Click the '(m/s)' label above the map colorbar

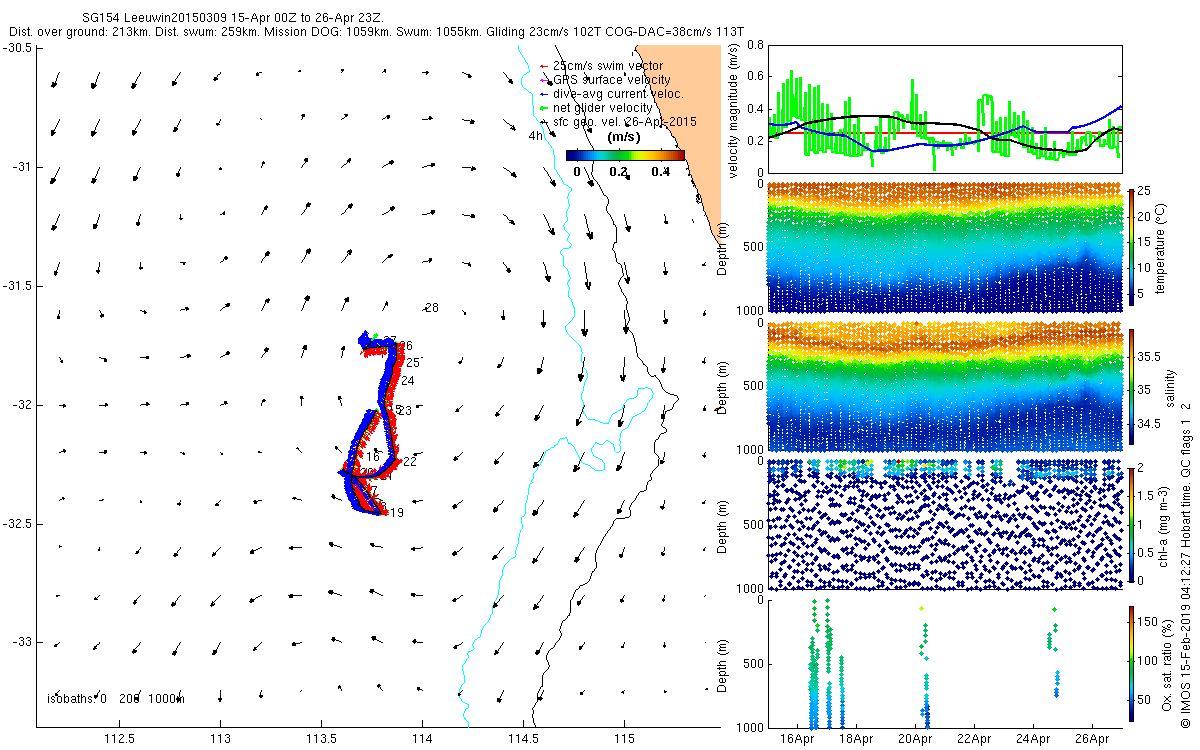pos(625,138)
